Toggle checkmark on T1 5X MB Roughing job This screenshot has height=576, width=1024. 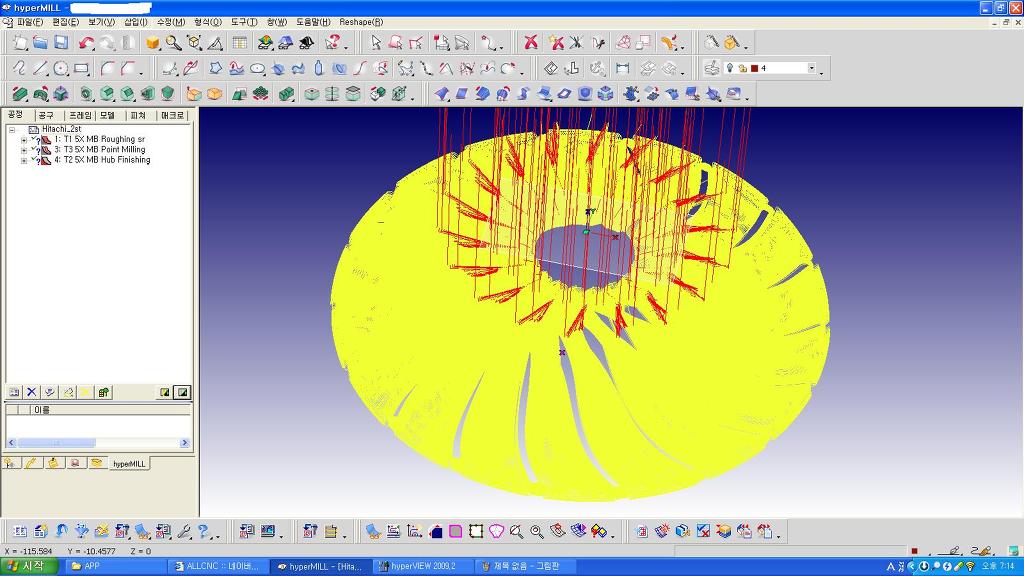[x=33, y=139]
